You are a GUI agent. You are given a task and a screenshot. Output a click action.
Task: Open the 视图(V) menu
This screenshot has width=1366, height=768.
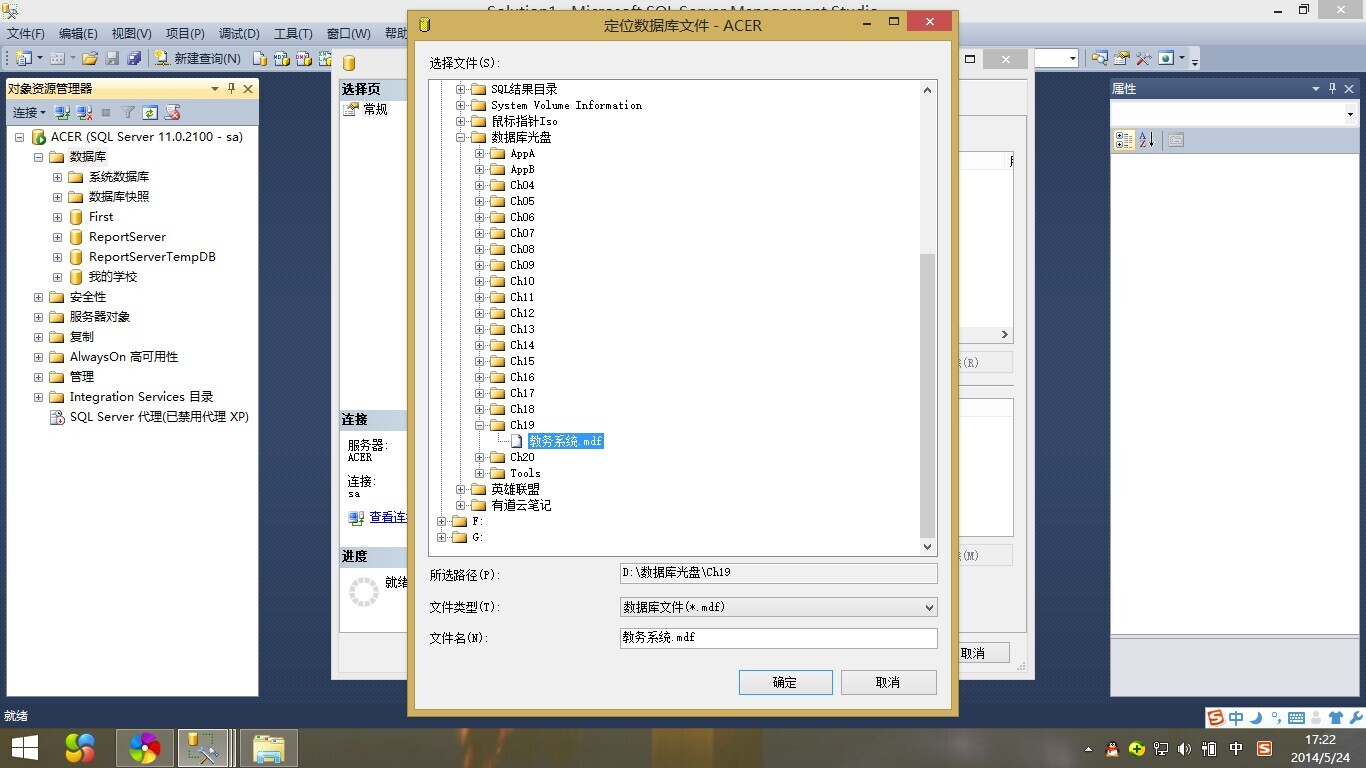point(131,34)
